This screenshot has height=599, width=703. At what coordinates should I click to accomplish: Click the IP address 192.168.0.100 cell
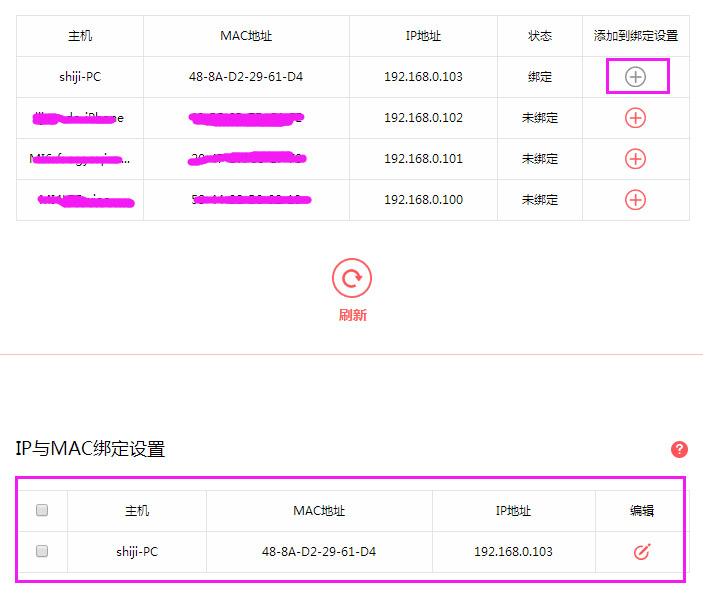423,200
